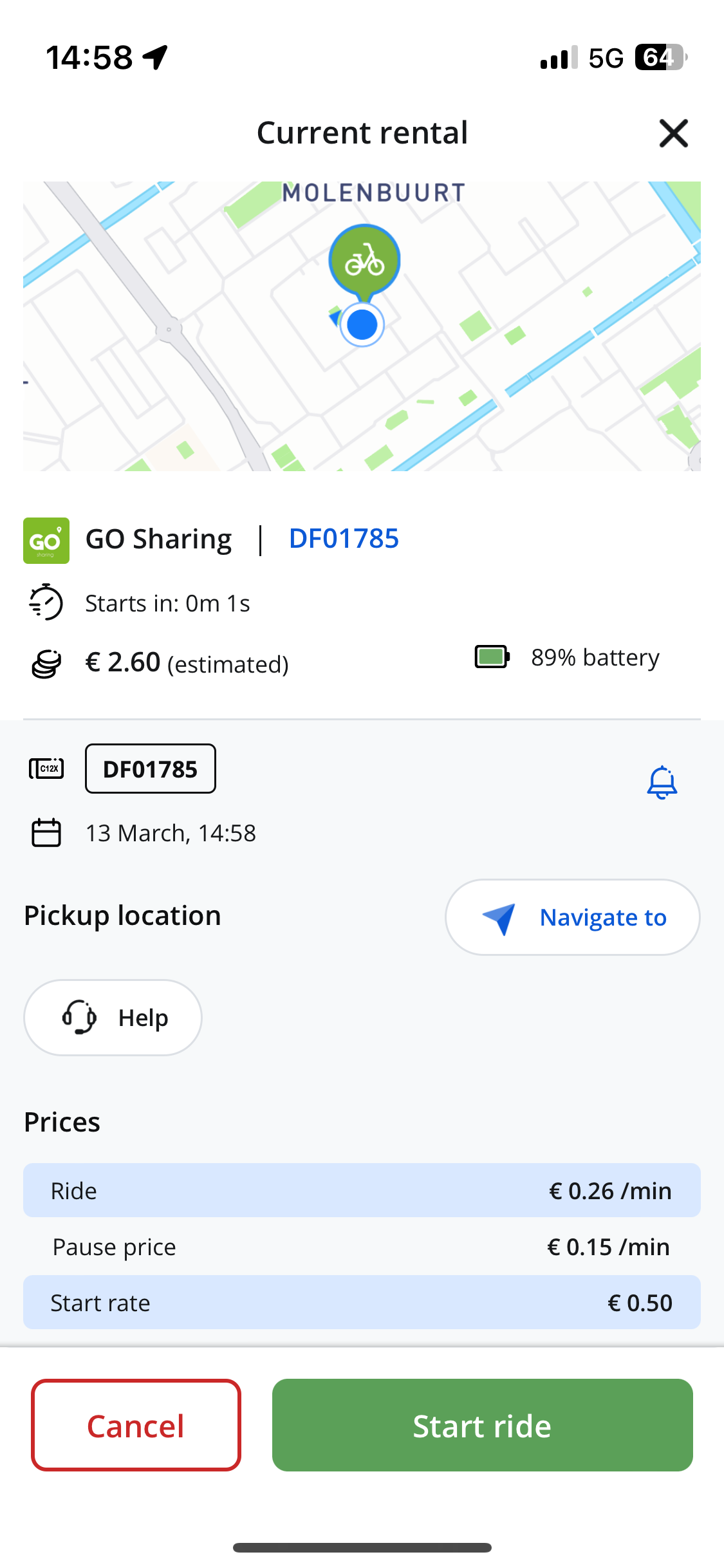The width and height of the screenshot is (724, 1568).
Task: Select the Ride price row
Action: (x=362, y=1190)
